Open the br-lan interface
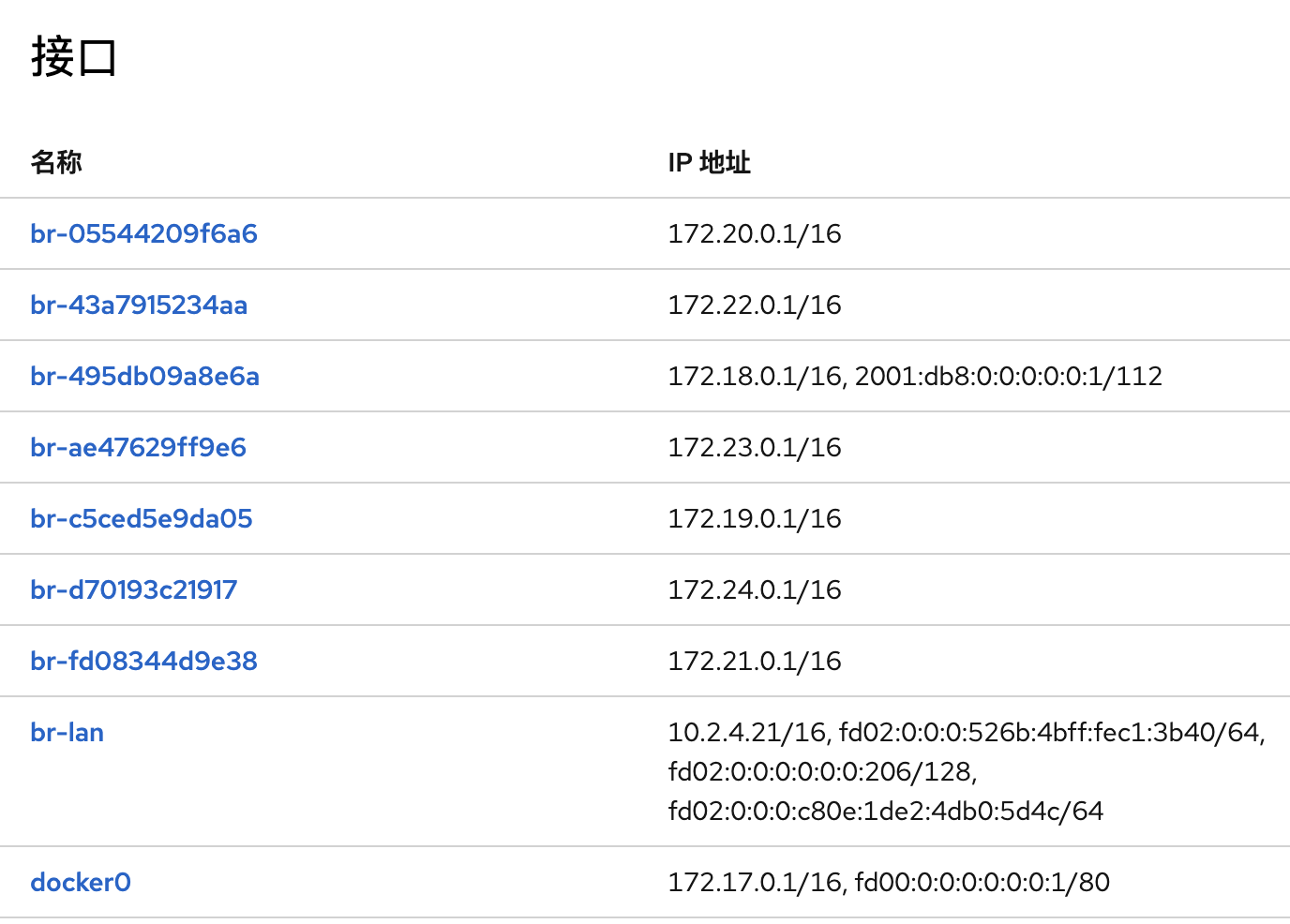 [67, 732]
